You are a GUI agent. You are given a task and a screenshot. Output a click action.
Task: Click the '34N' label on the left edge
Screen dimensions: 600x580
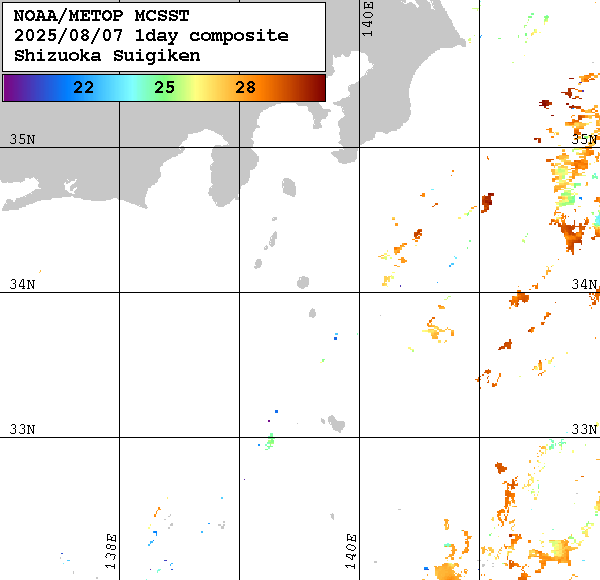(22, 284)
